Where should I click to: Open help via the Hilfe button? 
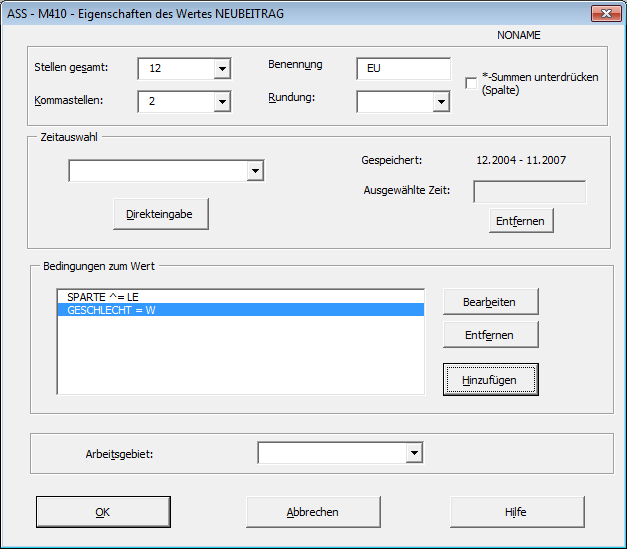coord(516,512)
